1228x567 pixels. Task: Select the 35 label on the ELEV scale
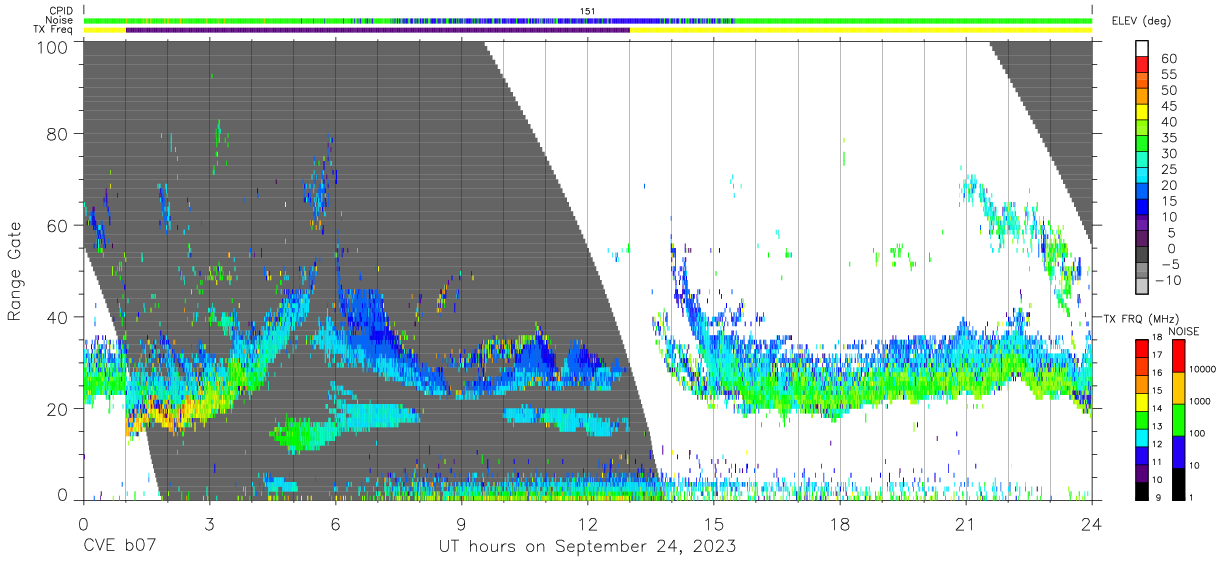coord(1167,138)
